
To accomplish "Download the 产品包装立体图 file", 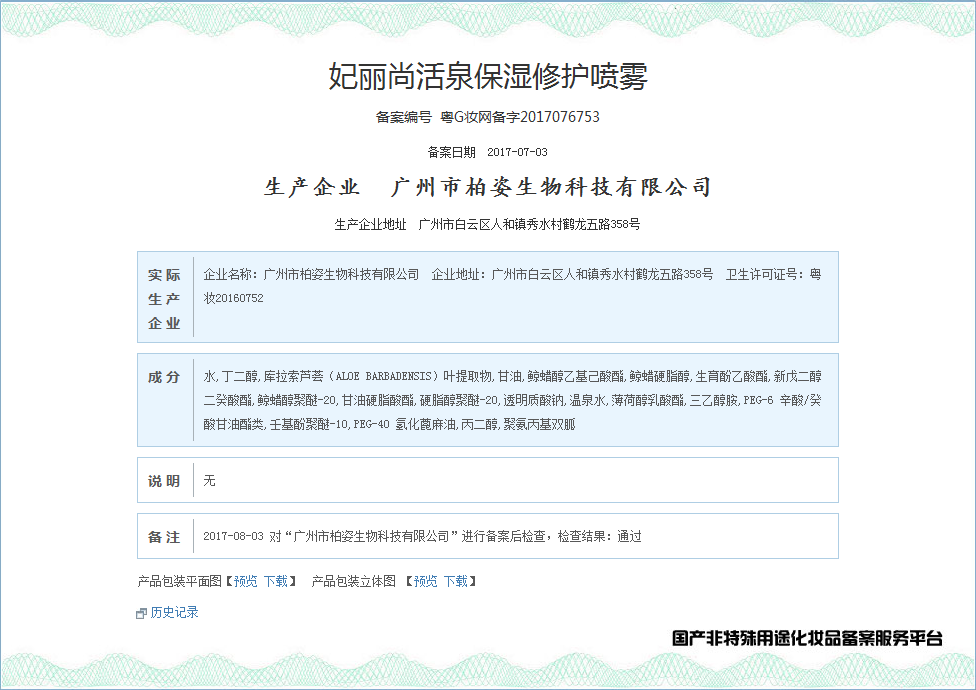I will click(456, 581).
